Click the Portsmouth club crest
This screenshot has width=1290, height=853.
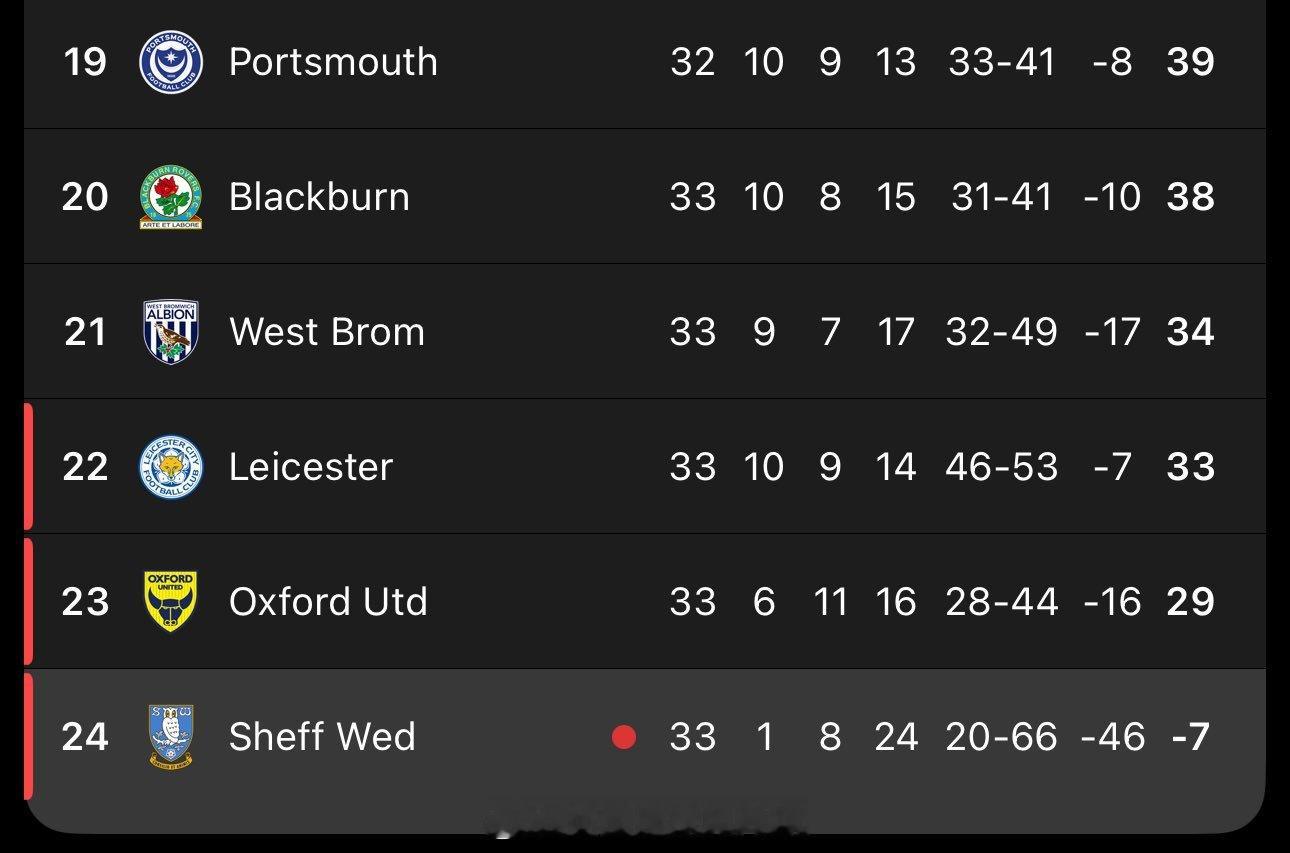[171, 62]
